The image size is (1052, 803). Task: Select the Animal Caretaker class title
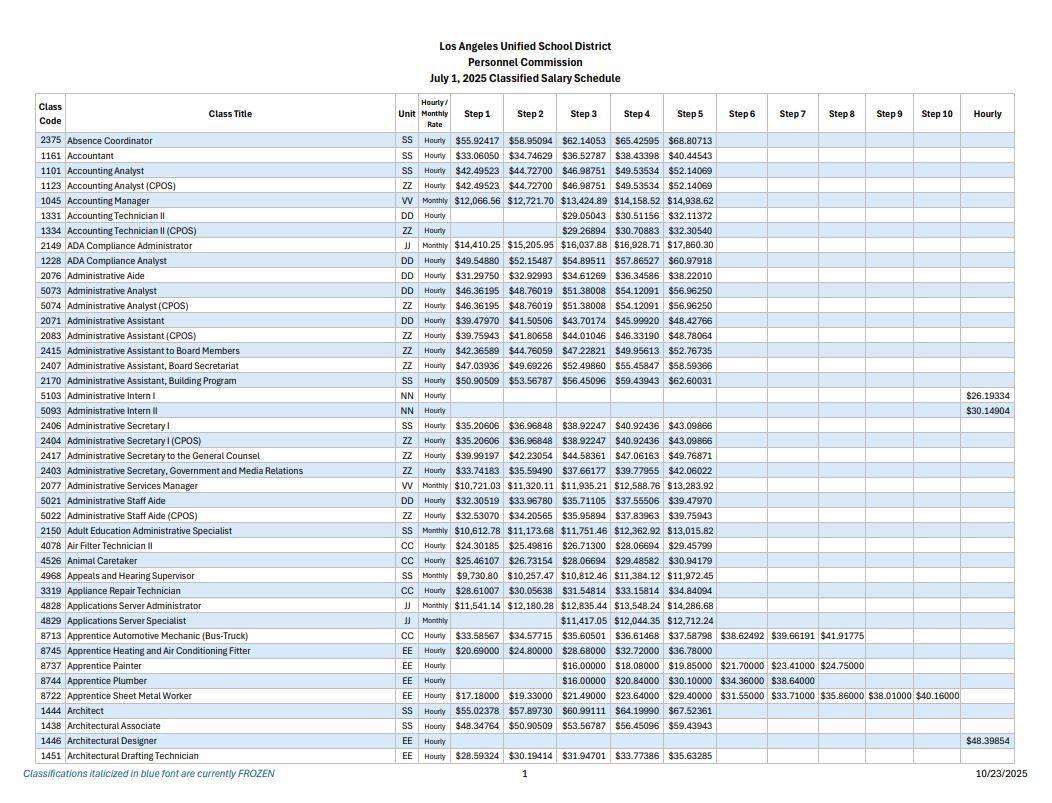pyautogui.click(x=102, y=561)
